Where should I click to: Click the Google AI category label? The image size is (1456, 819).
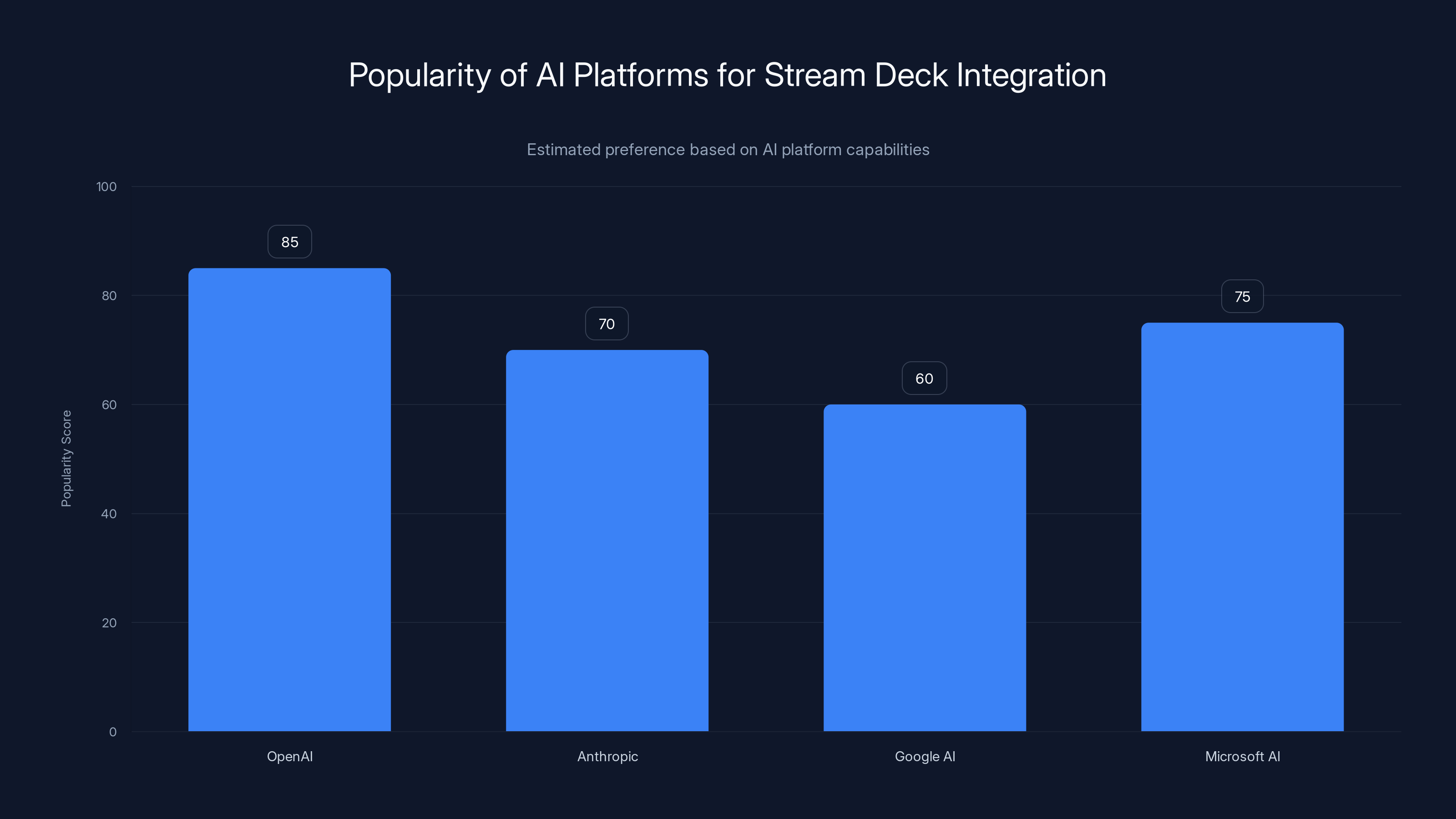point(925,756)
